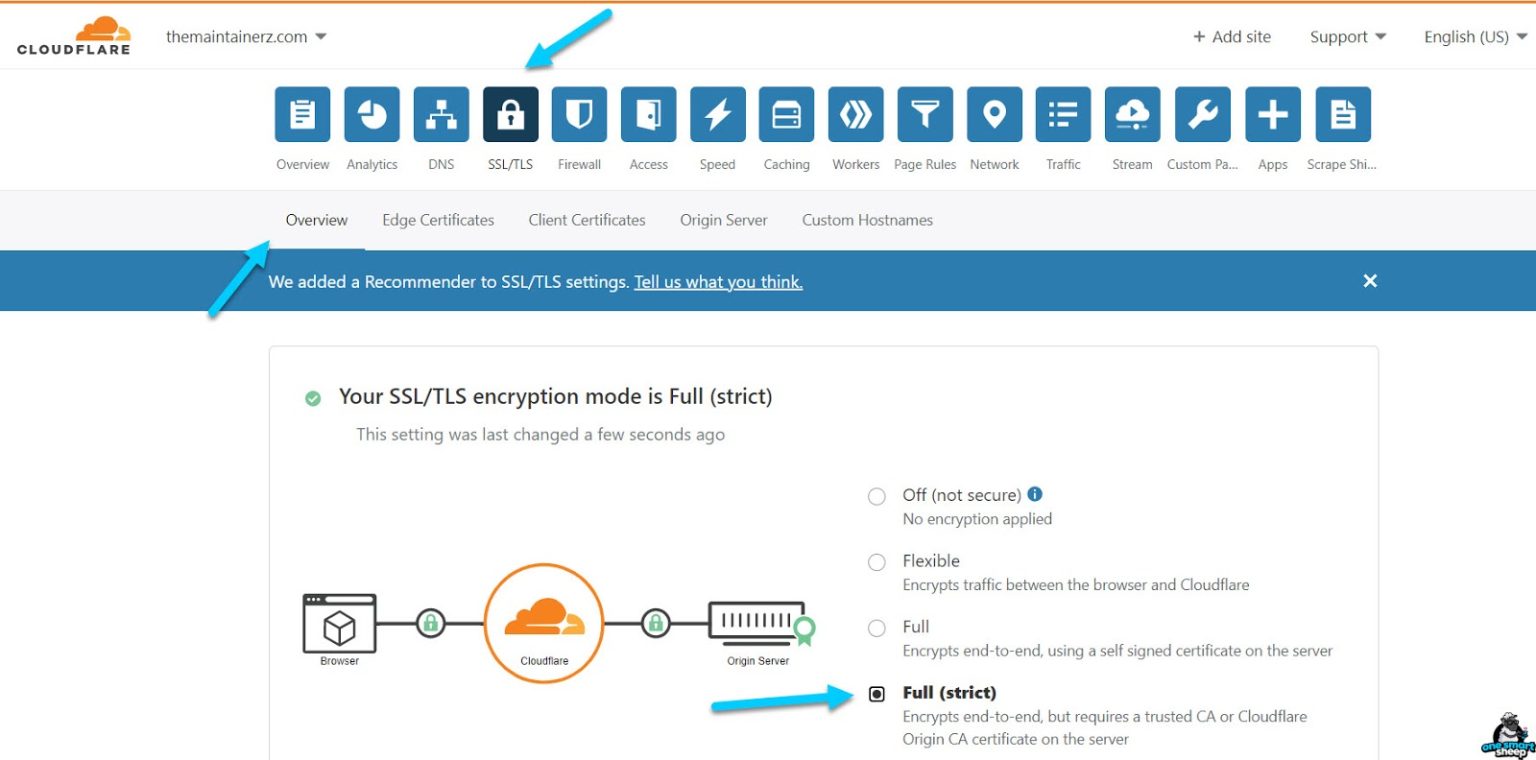The image size is (1536, 760).
Task: Open the Support dropdown menu
Action: 1347,37
